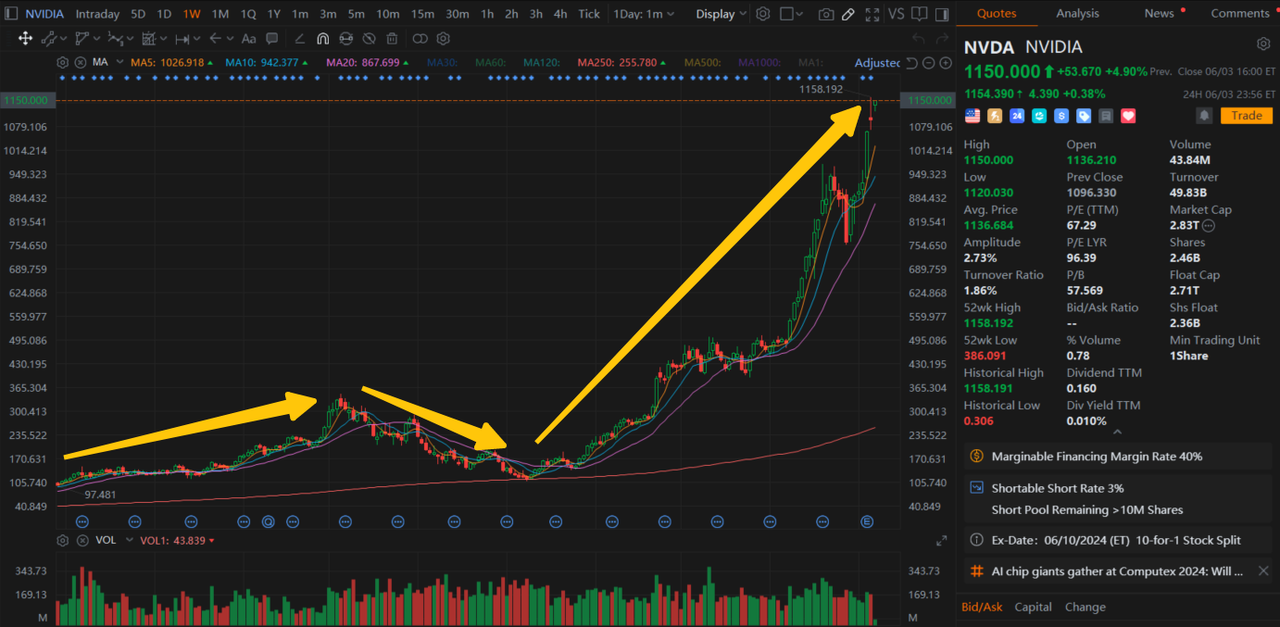Toggle the MA1000 line visibility
Viewport: 1280px width, 627px height.
759,62
